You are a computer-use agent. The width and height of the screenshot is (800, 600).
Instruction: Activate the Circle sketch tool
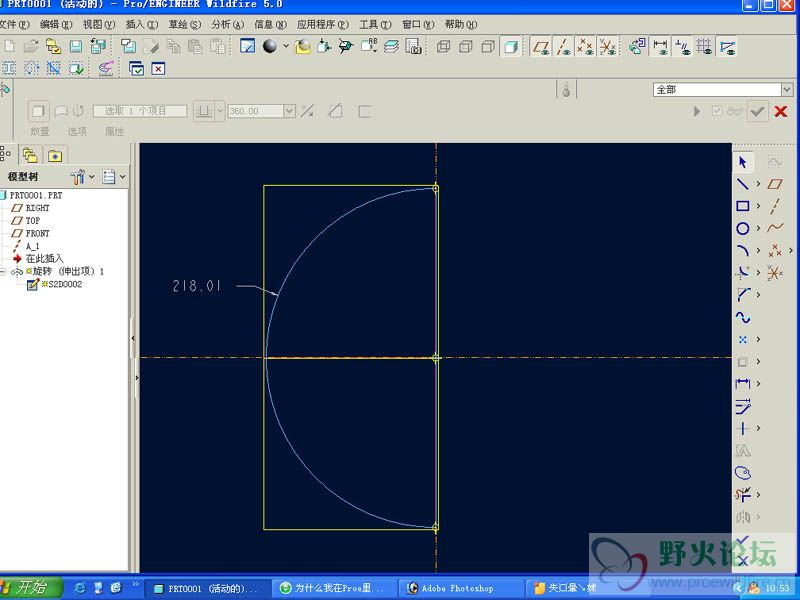click(x=742, y=228)
